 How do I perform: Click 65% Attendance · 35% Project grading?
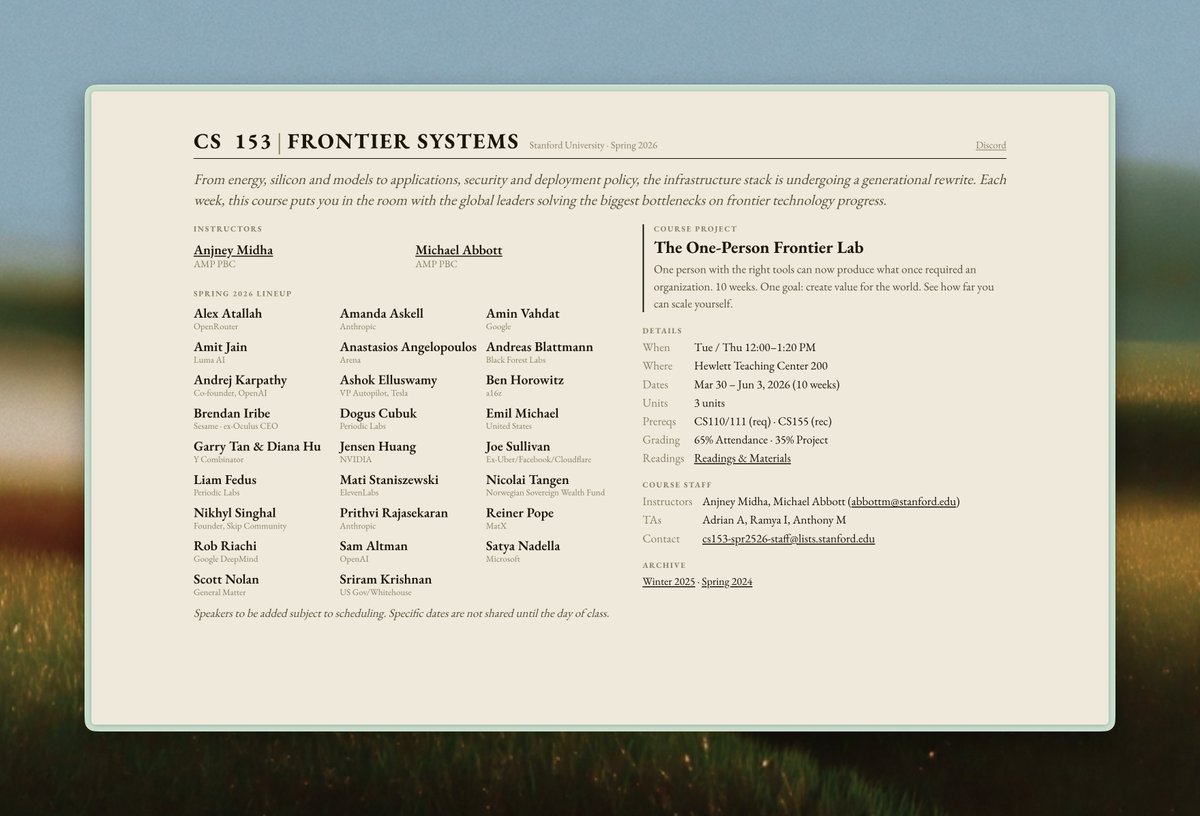tap(761, 440)
